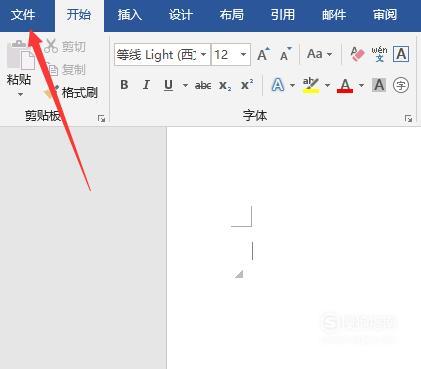Open the enclosed characters (字) tool
This screenshot has width=421, height=369.
point(401,85)
